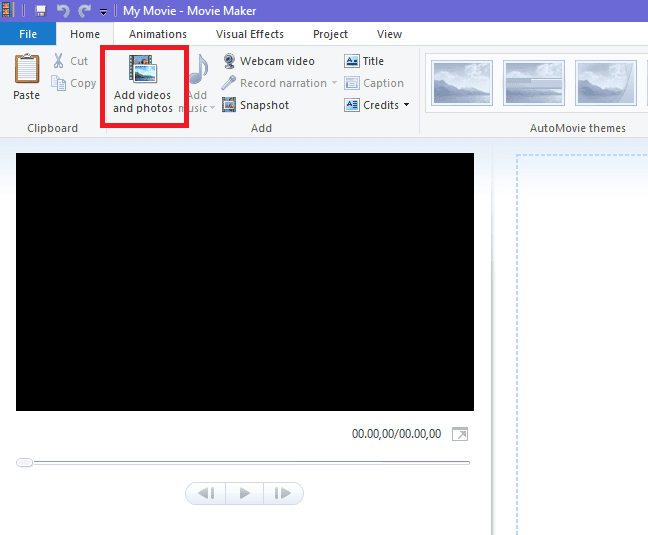Click the preview seek slider handle

[24, 462]
